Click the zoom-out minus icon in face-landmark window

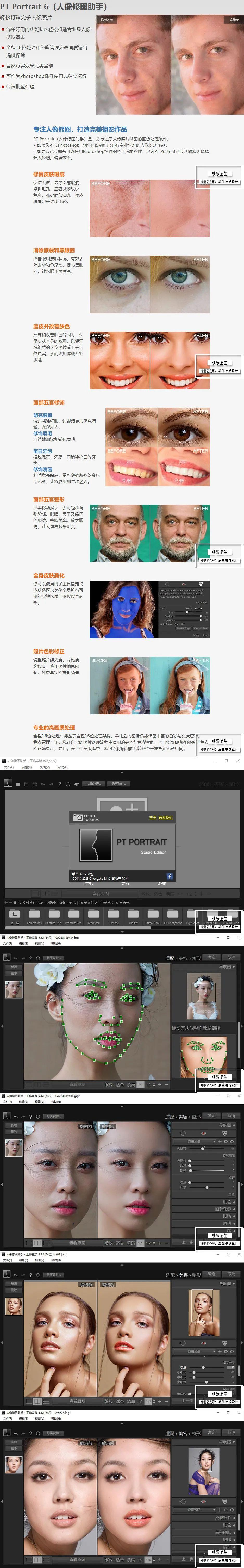coord(166,1085)
